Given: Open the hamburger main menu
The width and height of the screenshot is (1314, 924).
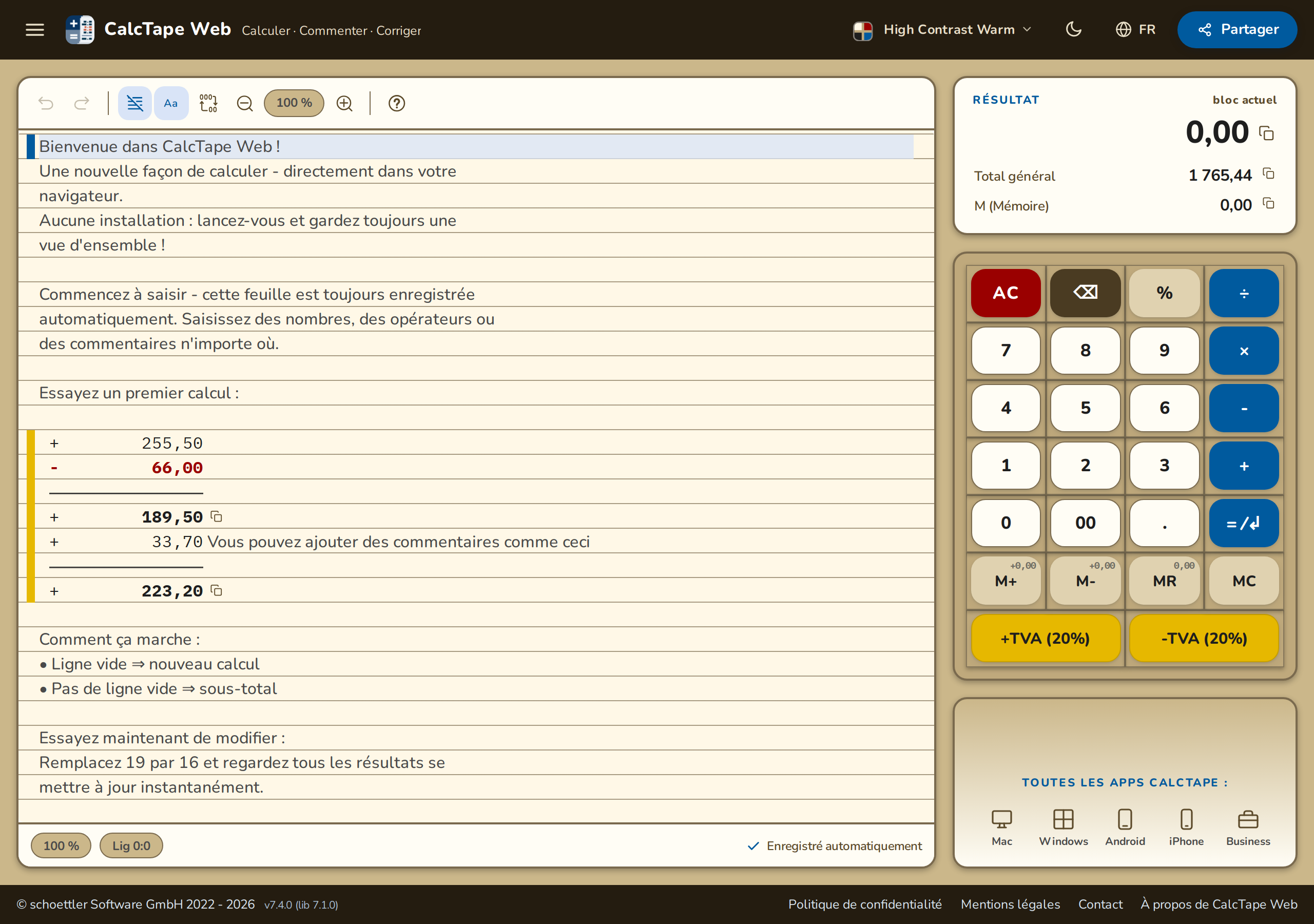Looking at the screenshot, I should [x=35, y=30].
